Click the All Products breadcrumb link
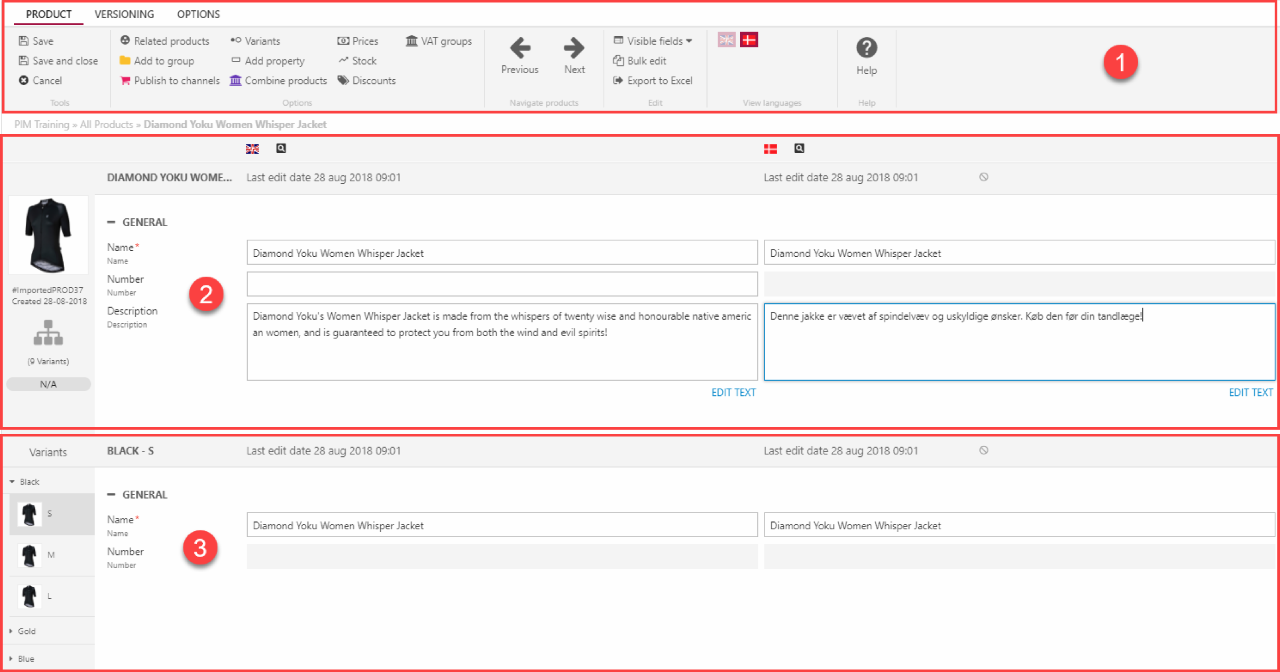Screen dimensions: 1280x672 [108, 125]
